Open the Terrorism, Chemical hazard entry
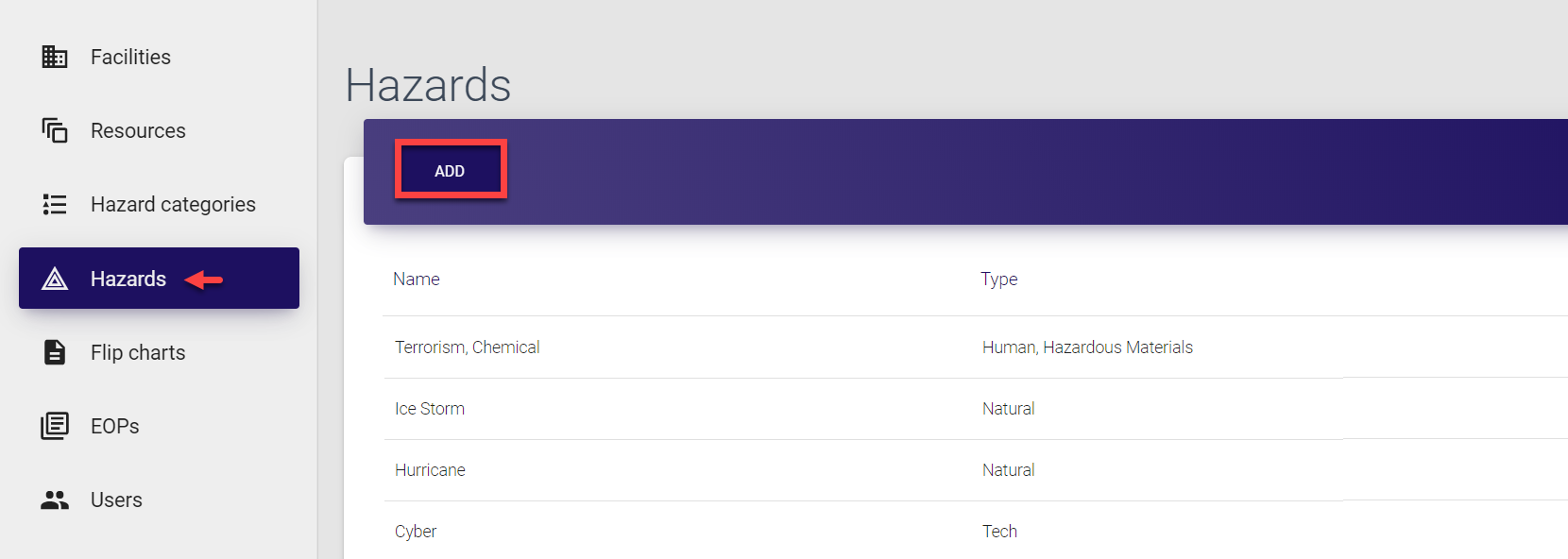Image resolution: width=1568 pixels, height=559 pixels. (x=467, y=347)
